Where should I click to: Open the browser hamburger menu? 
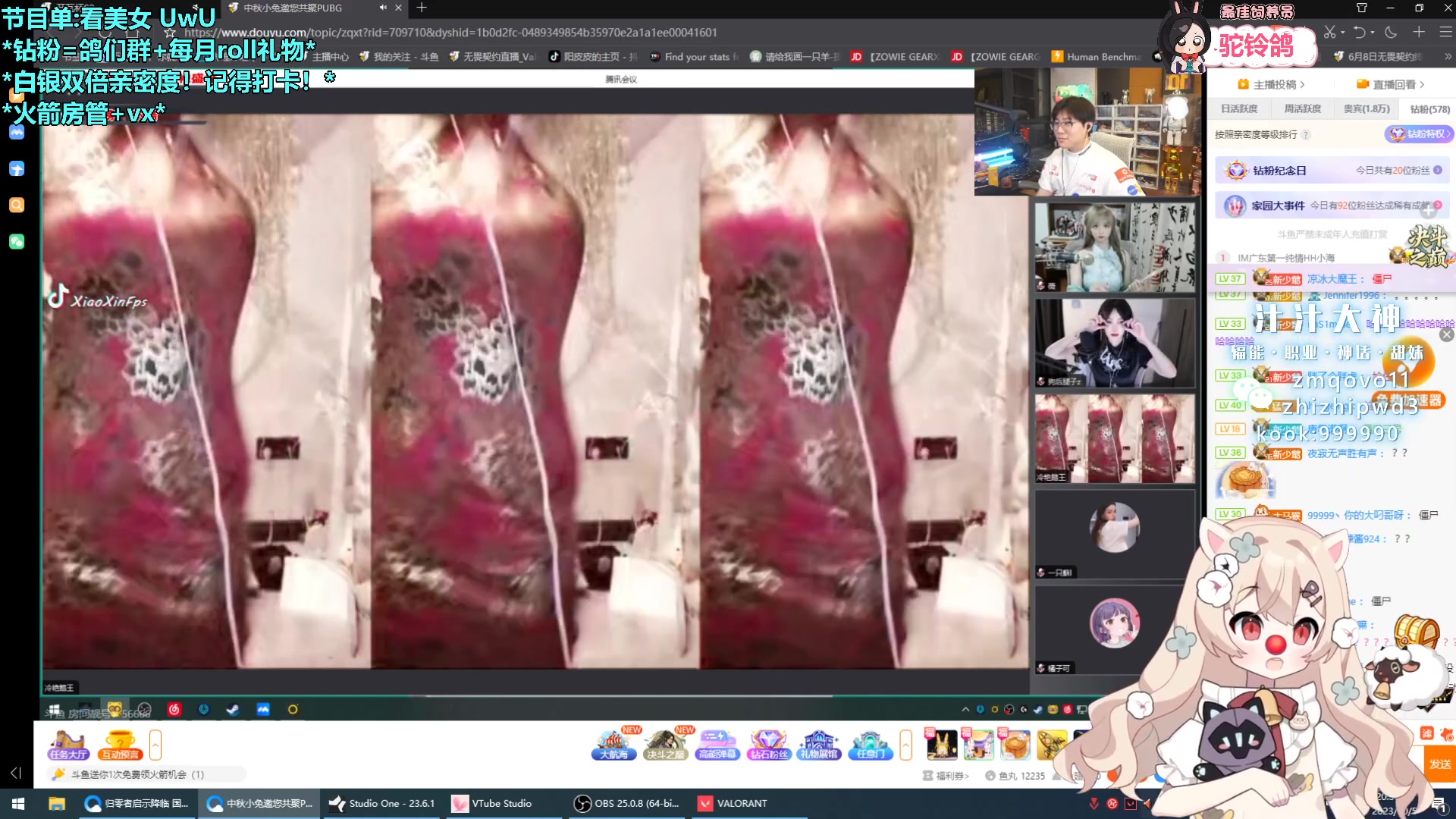click(x=1446, y=32)
